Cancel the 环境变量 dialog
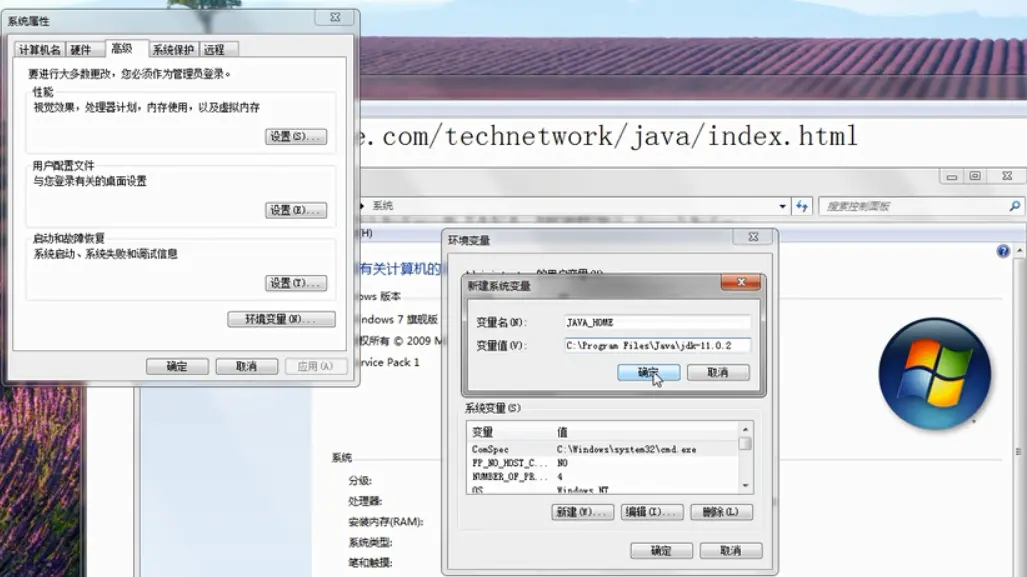Viewport: 1027px width, 577px height. [x=730, y=551]
